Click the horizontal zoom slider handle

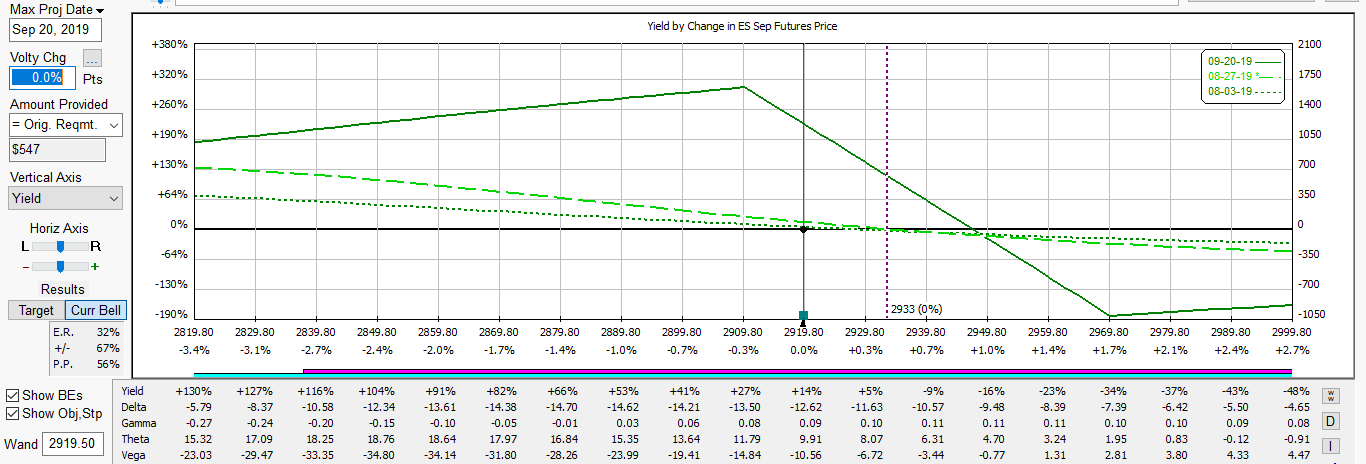tap(61, 266)
